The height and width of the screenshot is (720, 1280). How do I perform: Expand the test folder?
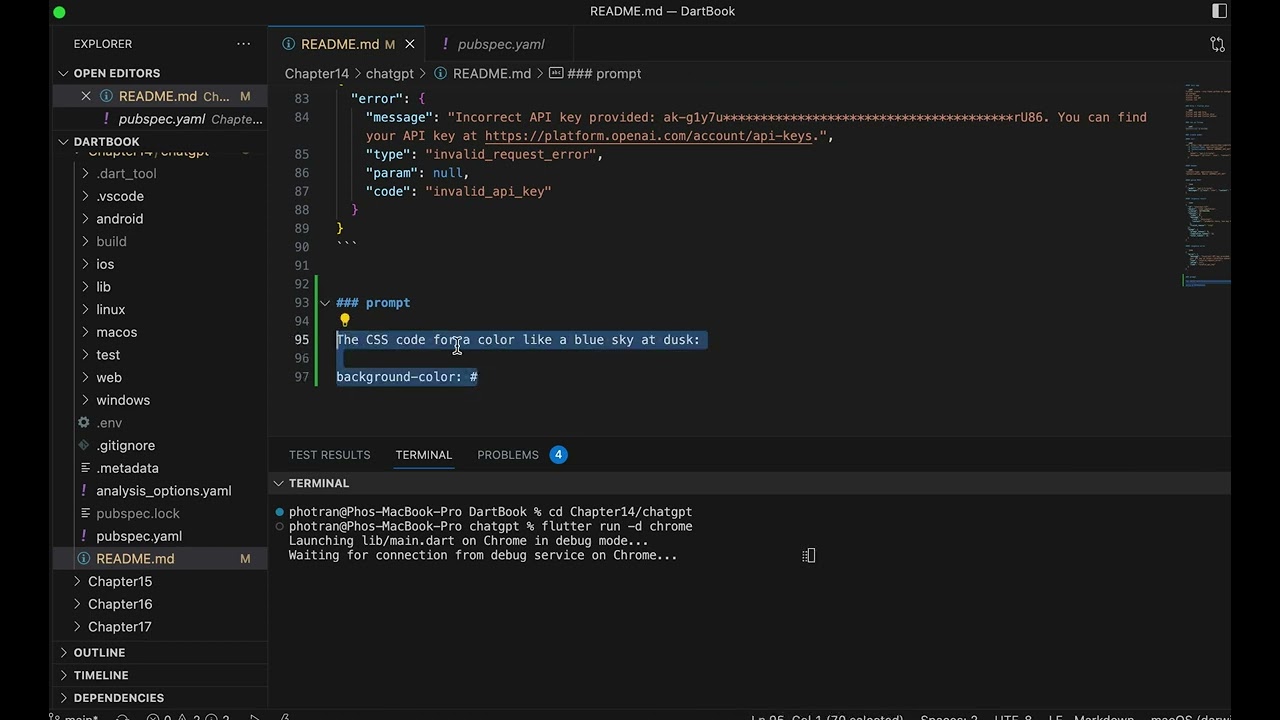[x=85, y=355]
